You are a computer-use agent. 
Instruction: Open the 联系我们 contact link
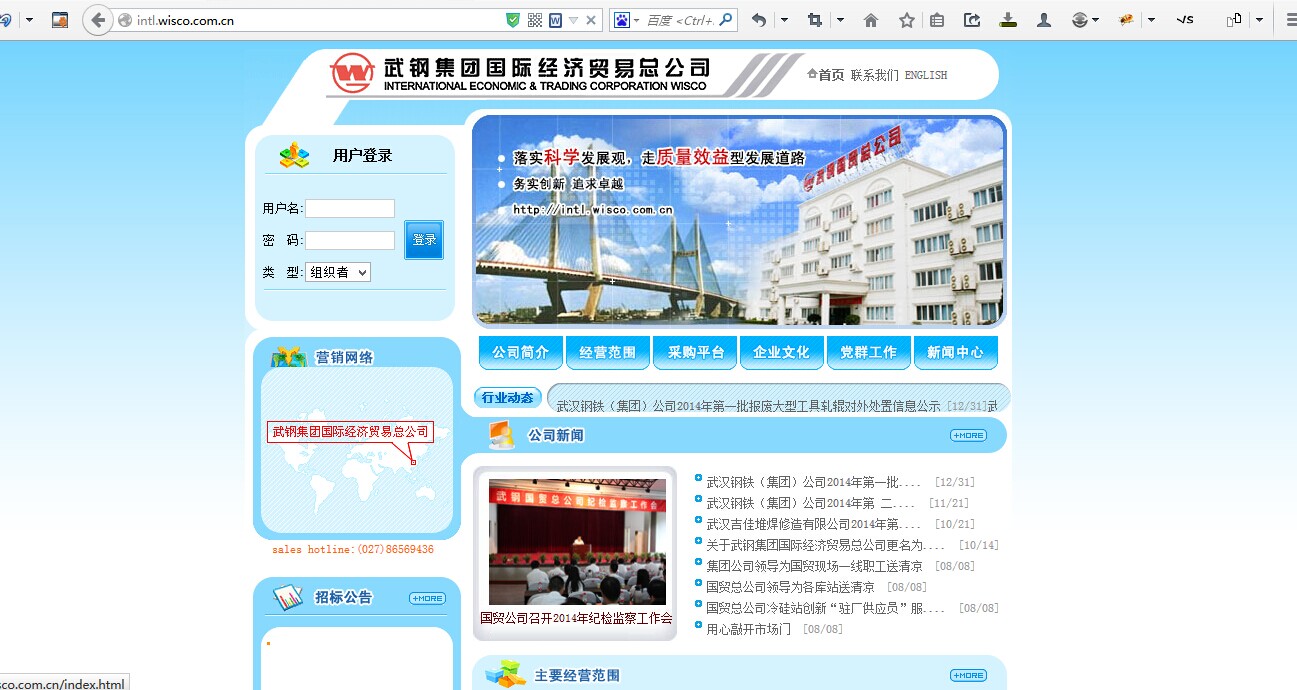pyautogui.click(x=874, y=75)
